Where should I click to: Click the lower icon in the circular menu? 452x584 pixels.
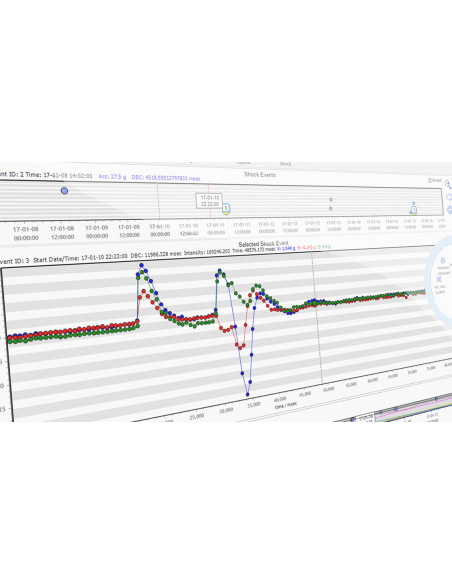coord(439,279)
